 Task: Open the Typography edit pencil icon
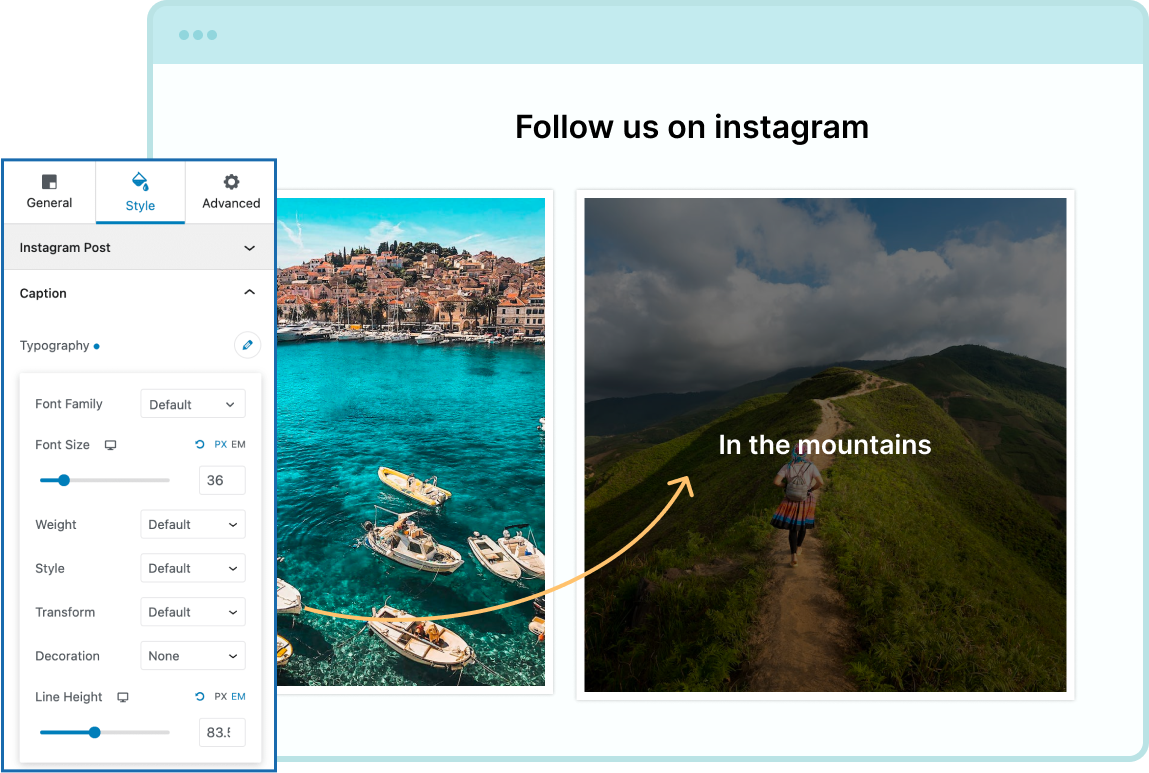(247, 344)
